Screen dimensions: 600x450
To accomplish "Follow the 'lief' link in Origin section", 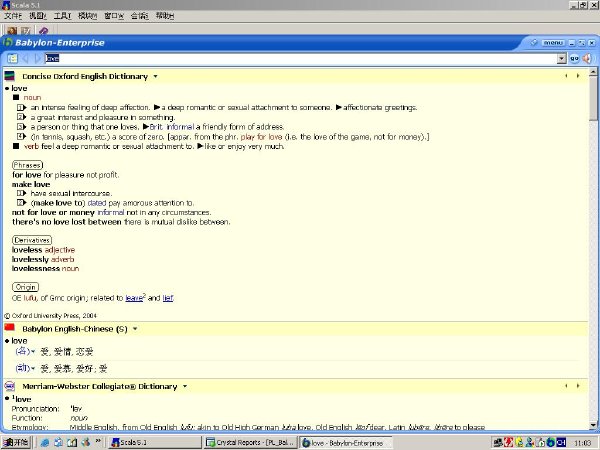I will 168,298.
